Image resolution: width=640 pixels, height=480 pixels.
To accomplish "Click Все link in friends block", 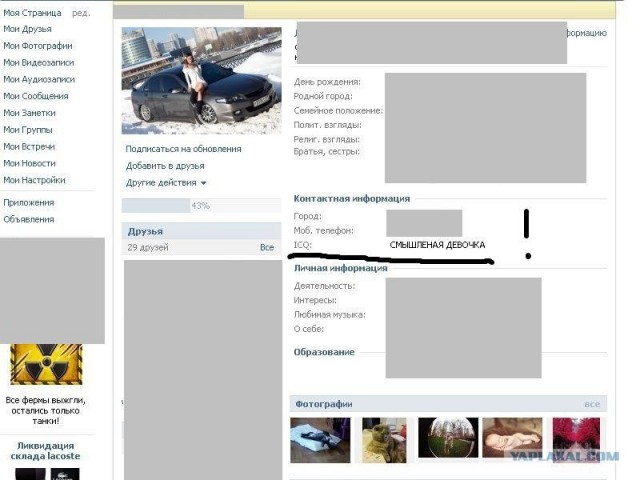I will [267, 247].
